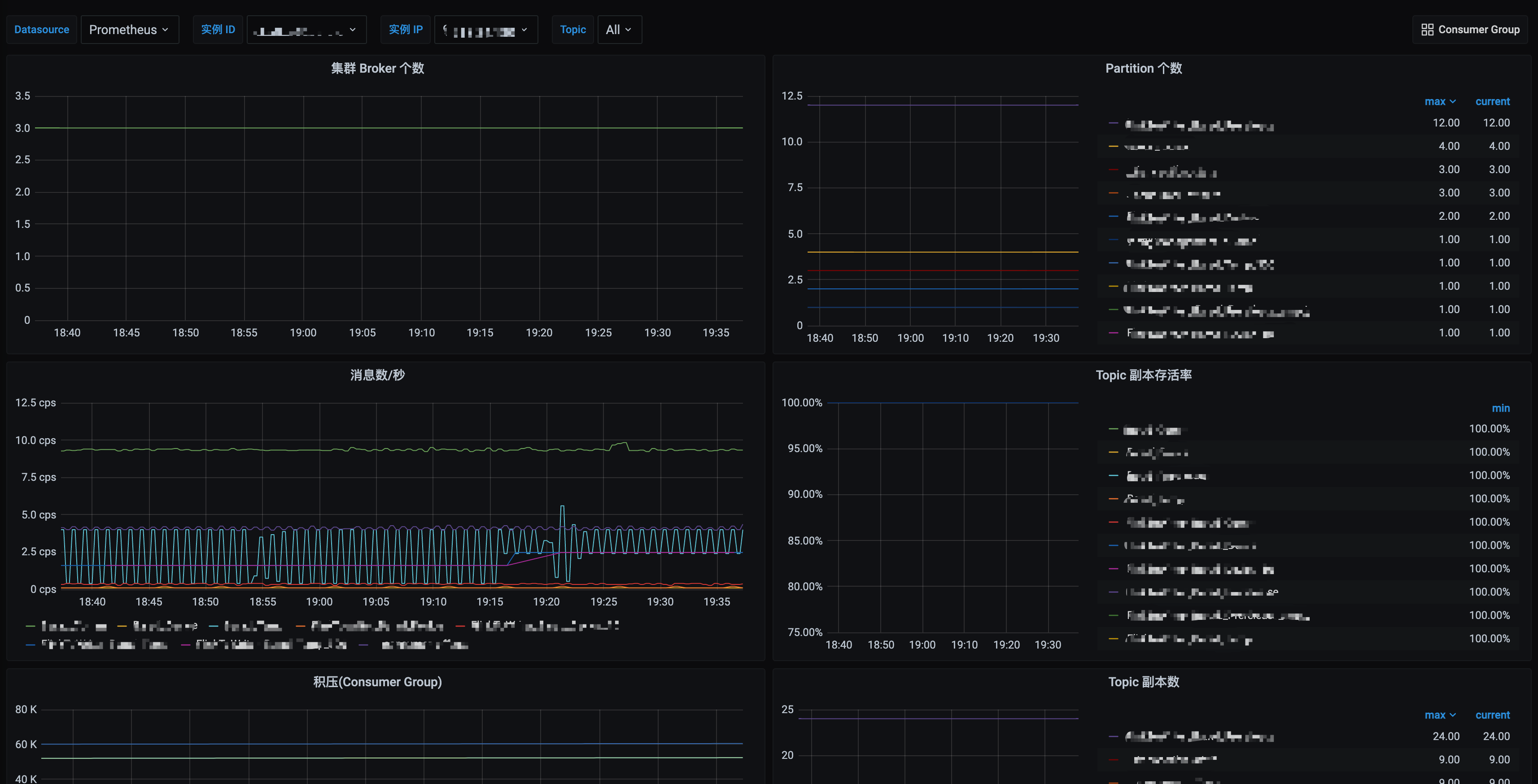Click 集群 Broker 个数 panel title
The image size is (1538, 784).
click(377, 68)
